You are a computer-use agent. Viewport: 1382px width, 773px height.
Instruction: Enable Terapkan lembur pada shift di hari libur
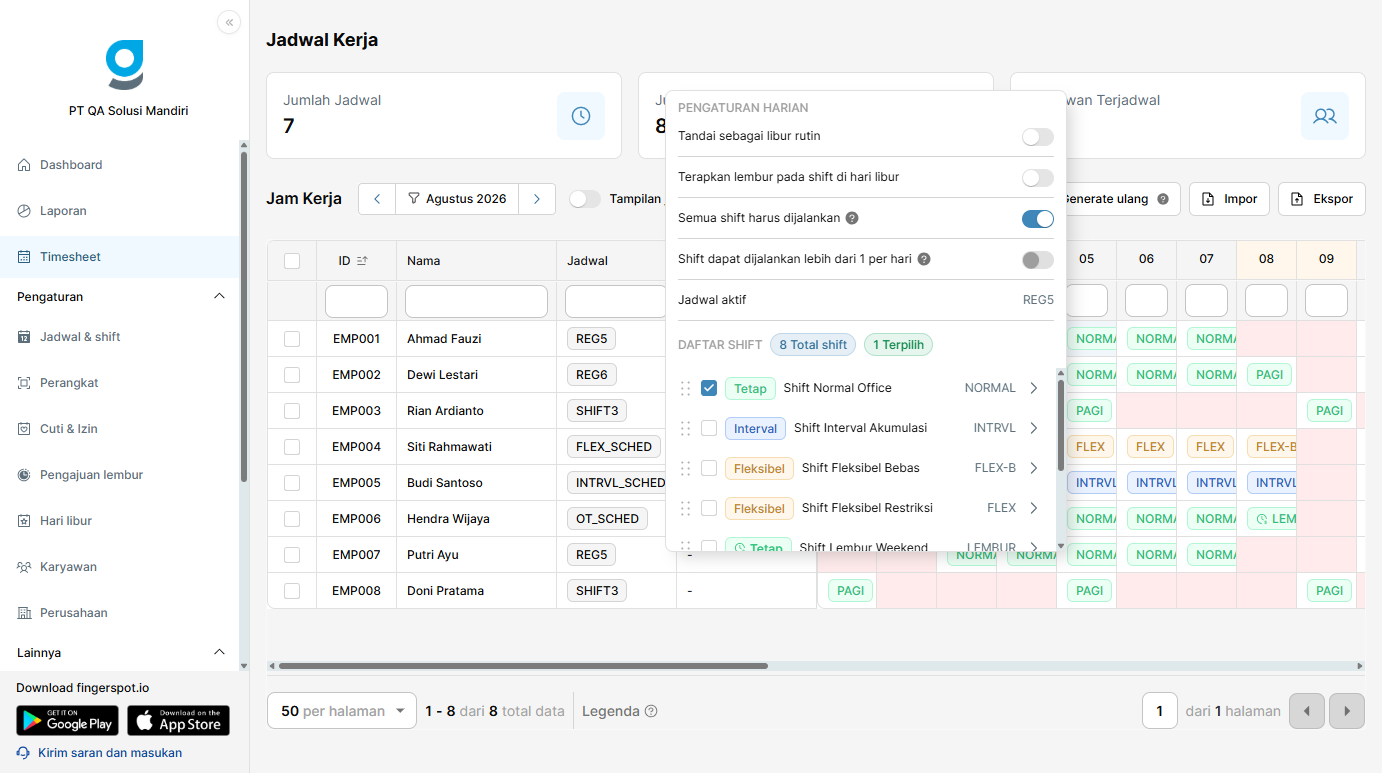[x=1038, y=178]
